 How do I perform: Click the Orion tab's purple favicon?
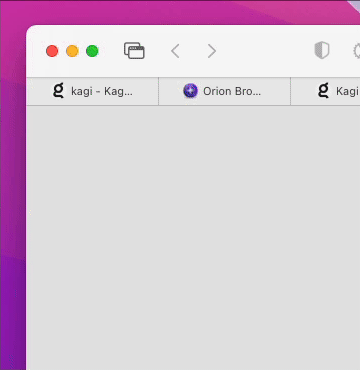coord(190,91)
